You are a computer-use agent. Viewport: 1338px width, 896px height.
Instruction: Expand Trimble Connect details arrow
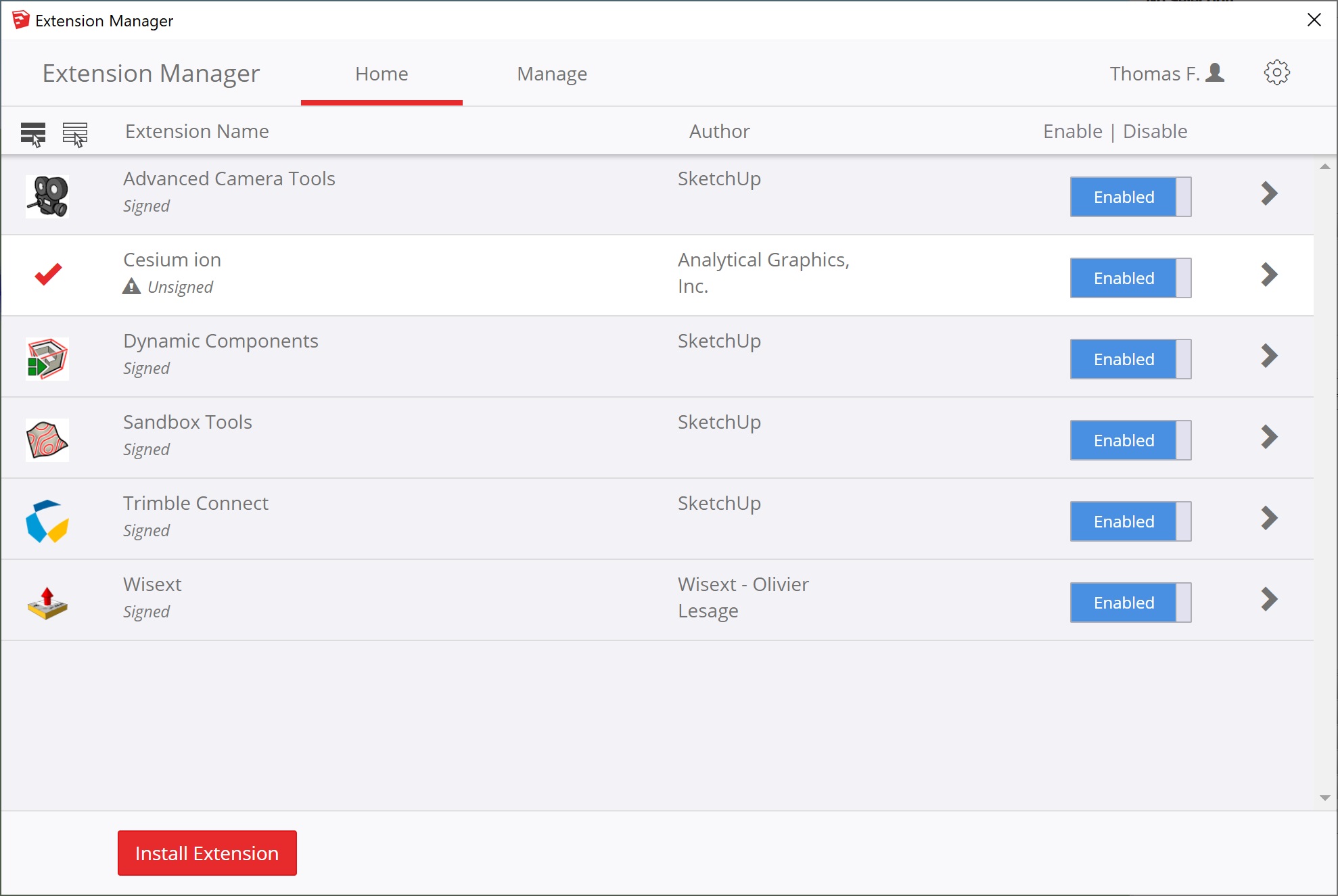pos(1269,518)
